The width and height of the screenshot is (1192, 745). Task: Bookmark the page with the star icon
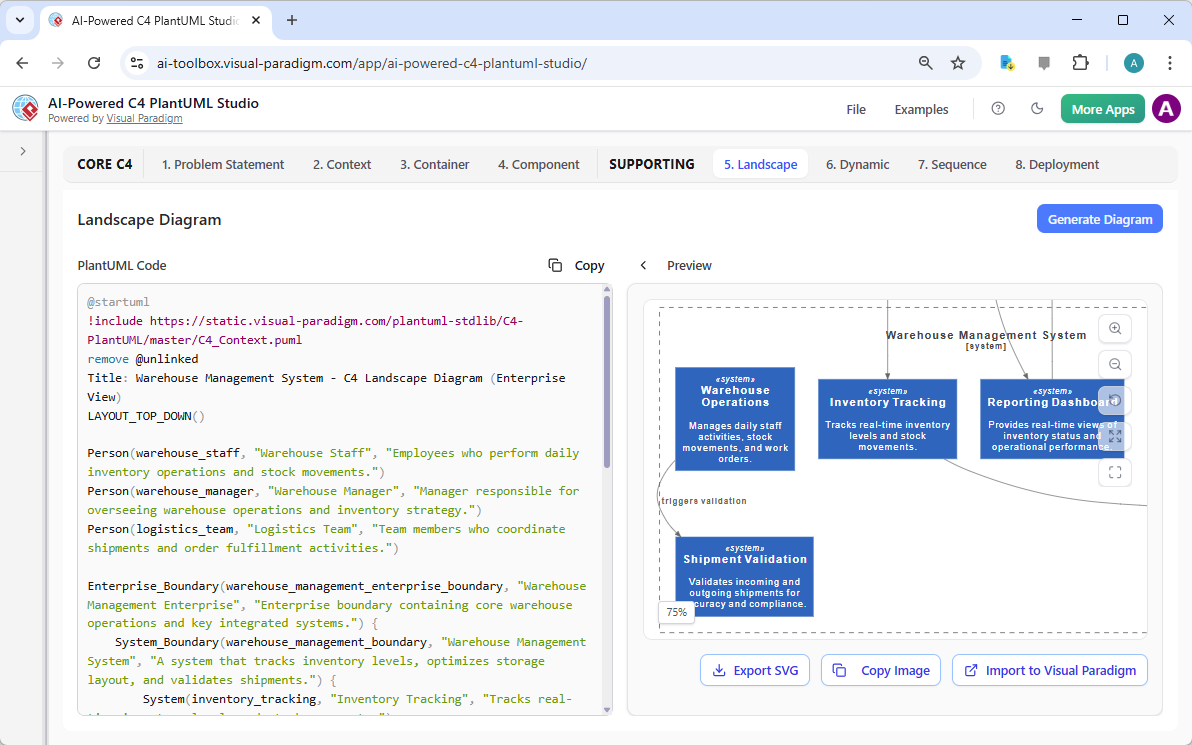(x=958, y=62)
